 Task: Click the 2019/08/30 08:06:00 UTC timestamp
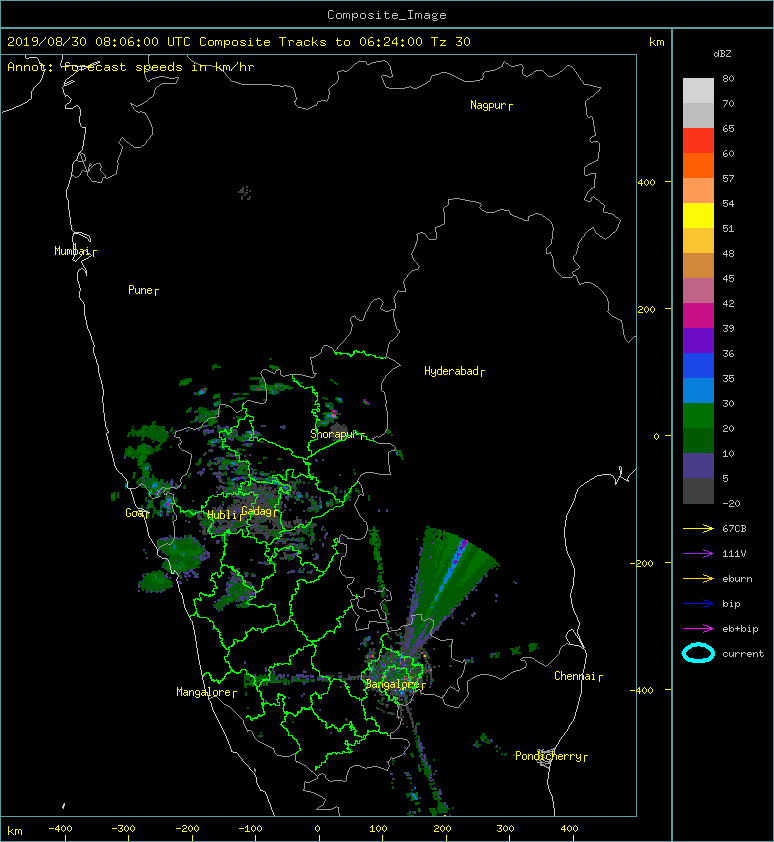point(98,42)
